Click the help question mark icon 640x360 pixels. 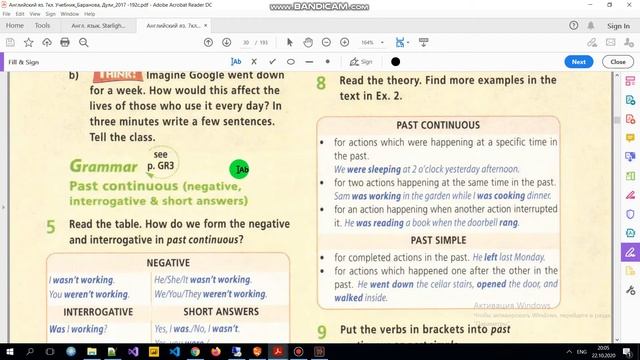[x=573, y=25]
